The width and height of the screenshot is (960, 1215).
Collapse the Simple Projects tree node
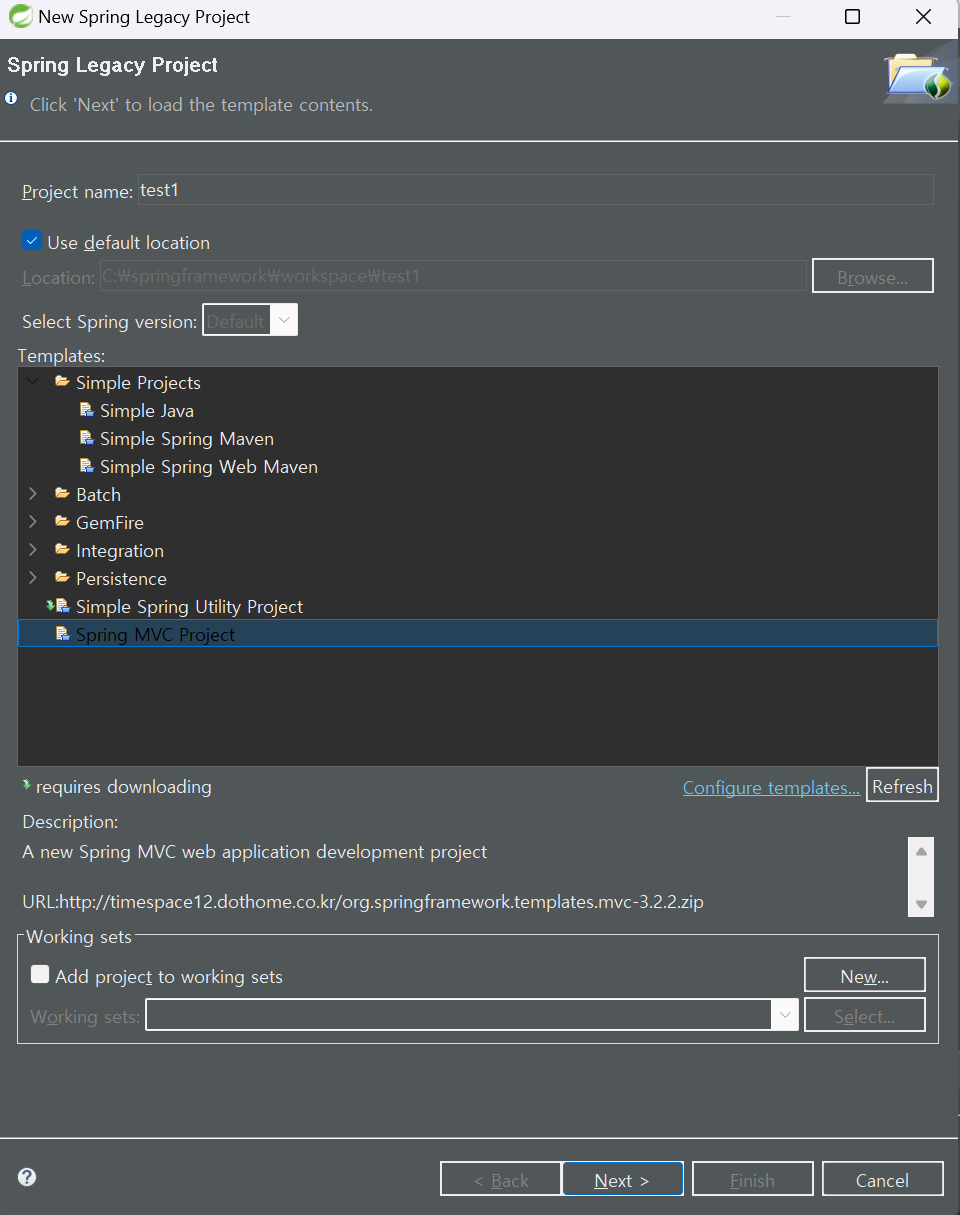33,382
